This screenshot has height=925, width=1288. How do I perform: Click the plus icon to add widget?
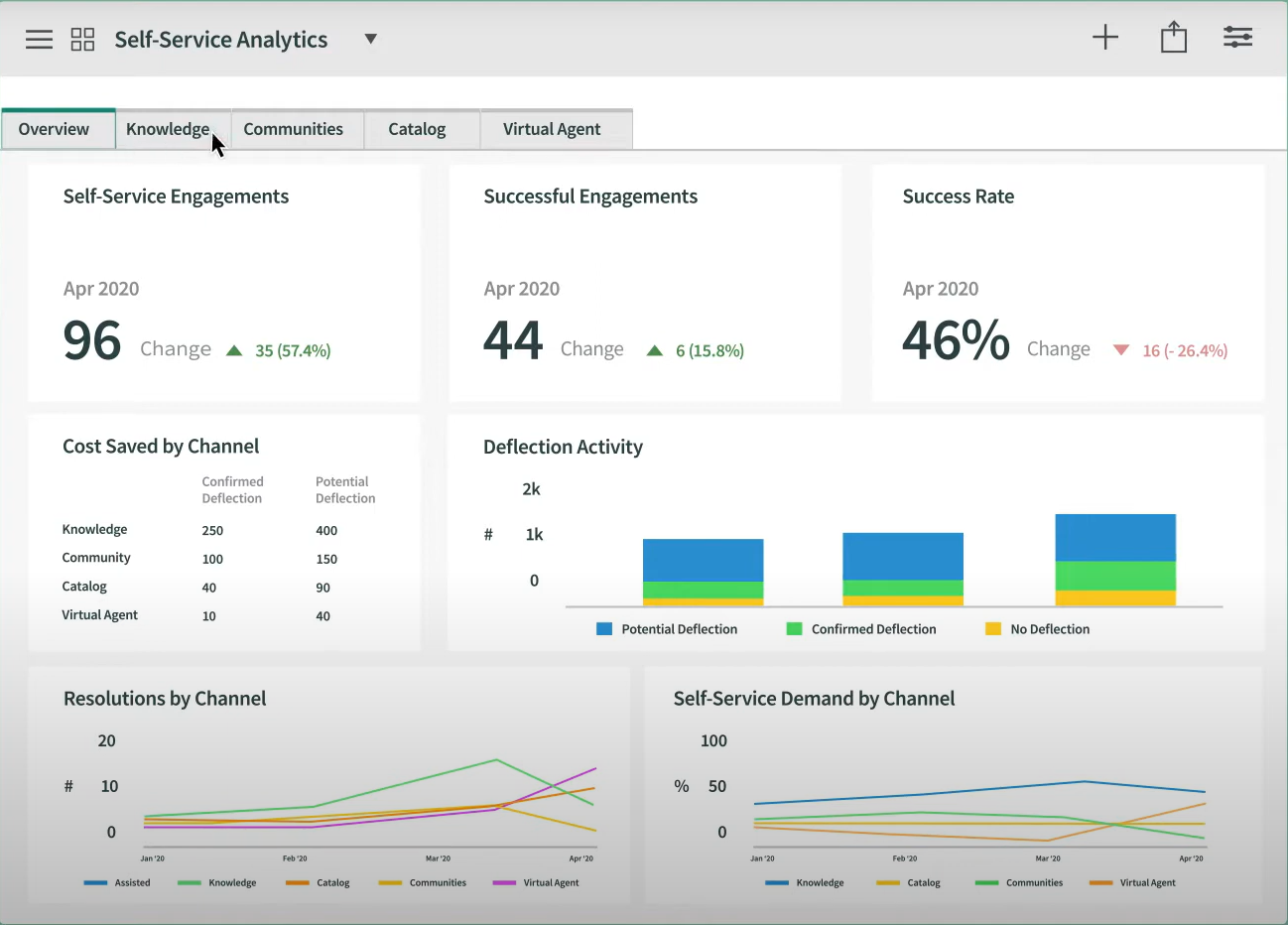[1104, 38]
